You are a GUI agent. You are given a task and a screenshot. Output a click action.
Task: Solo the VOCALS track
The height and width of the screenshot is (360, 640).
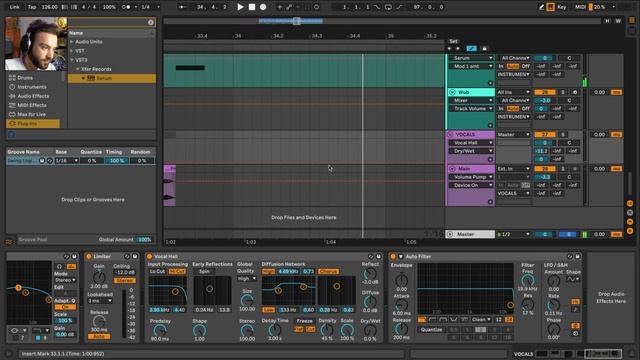click(x=563, y=134)
